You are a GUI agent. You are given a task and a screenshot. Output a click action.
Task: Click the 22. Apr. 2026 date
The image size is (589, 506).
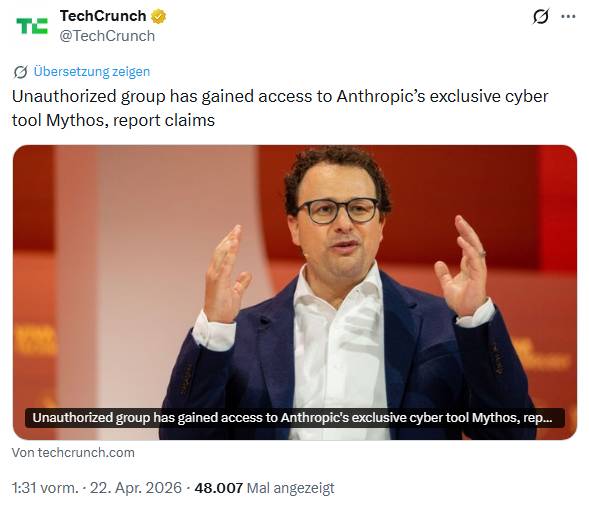coord(136,488)
